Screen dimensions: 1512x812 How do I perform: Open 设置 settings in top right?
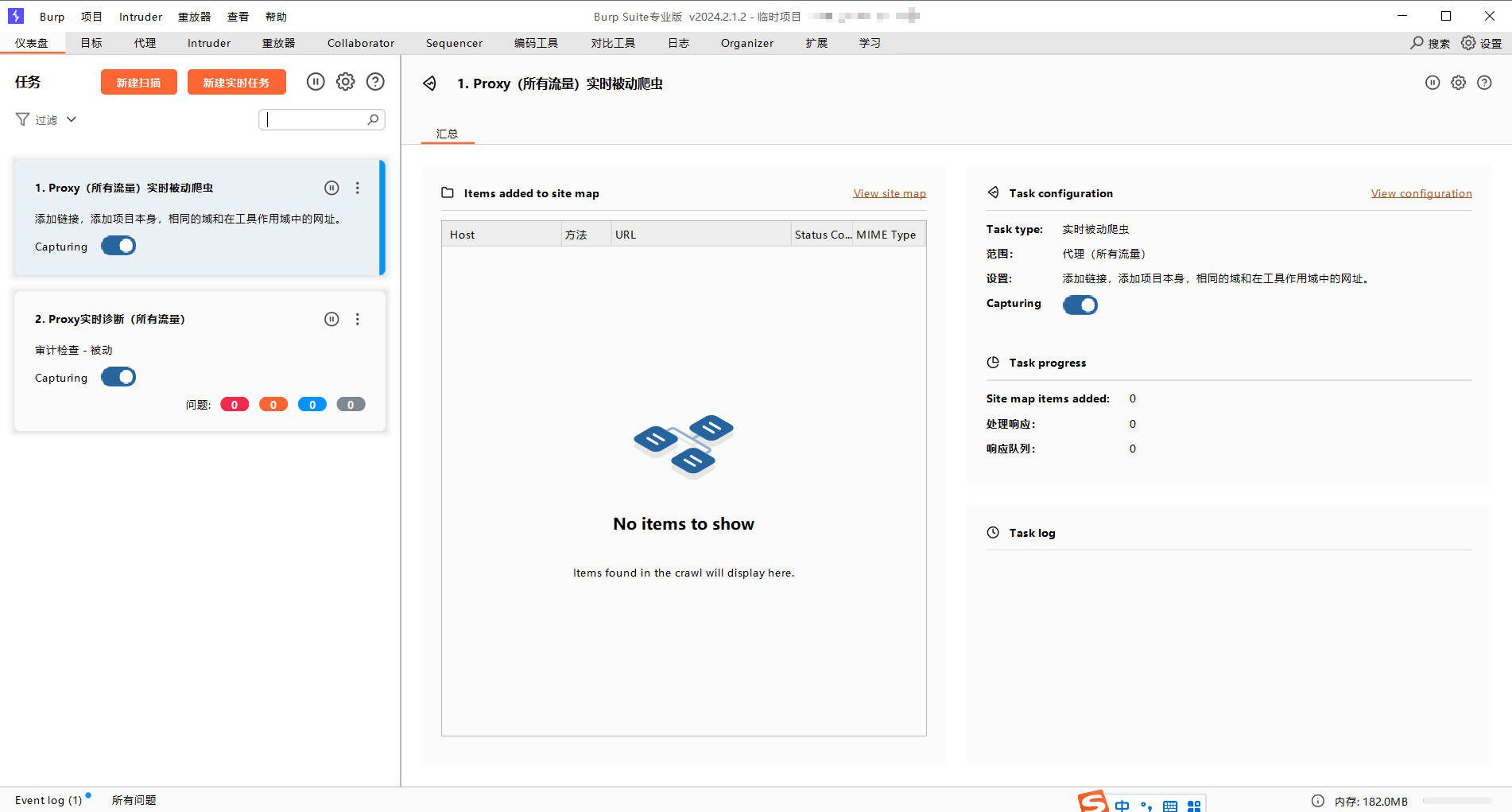tap(1482, 43)
